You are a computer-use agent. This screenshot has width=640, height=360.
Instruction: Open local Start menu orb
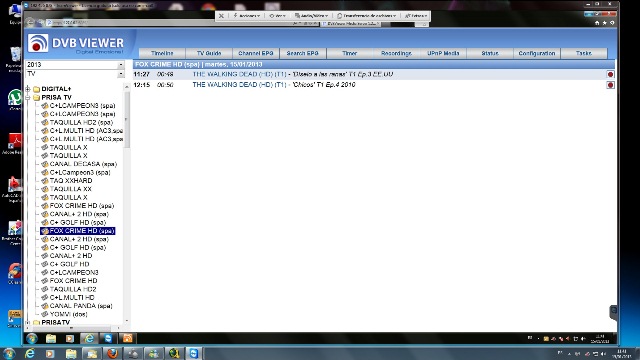9,353
